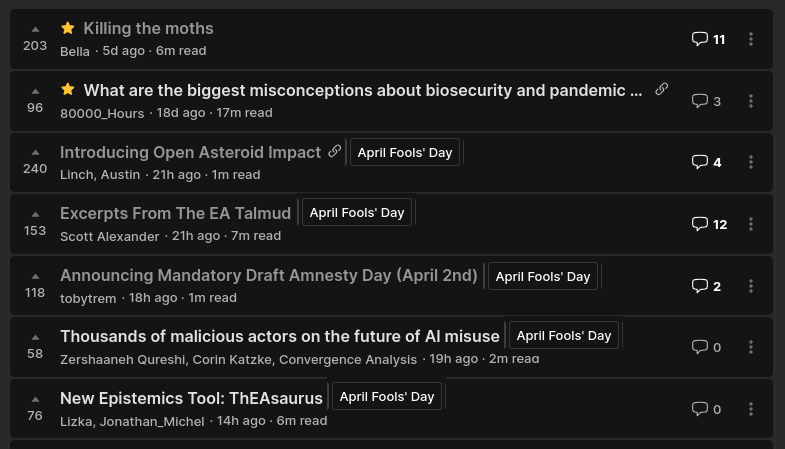Visit author Scott Alexander's profile
This screenshot has width=785, height=449.
pyautogui.click(x=110, y=236)
